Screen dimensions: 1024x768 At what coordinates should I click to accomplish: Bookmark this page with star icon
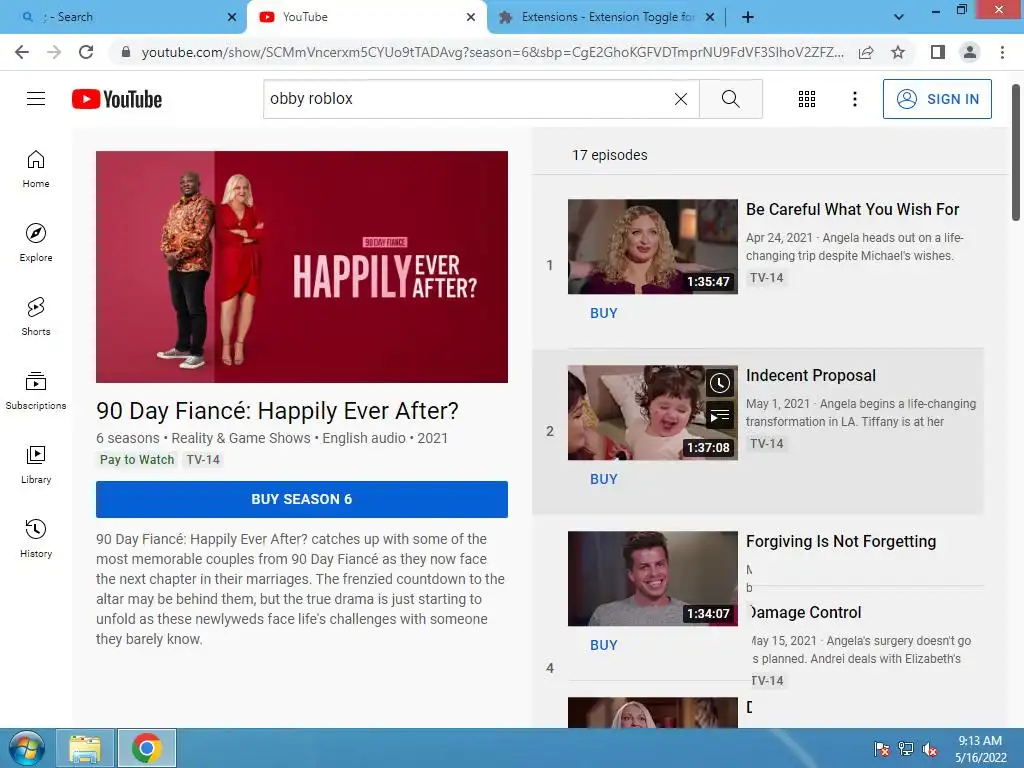click(x=898, y=52)
